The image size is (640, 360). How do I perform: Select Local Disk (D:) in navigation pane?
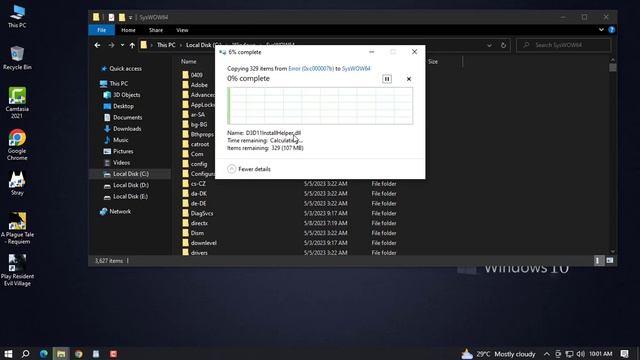point(126,185)
